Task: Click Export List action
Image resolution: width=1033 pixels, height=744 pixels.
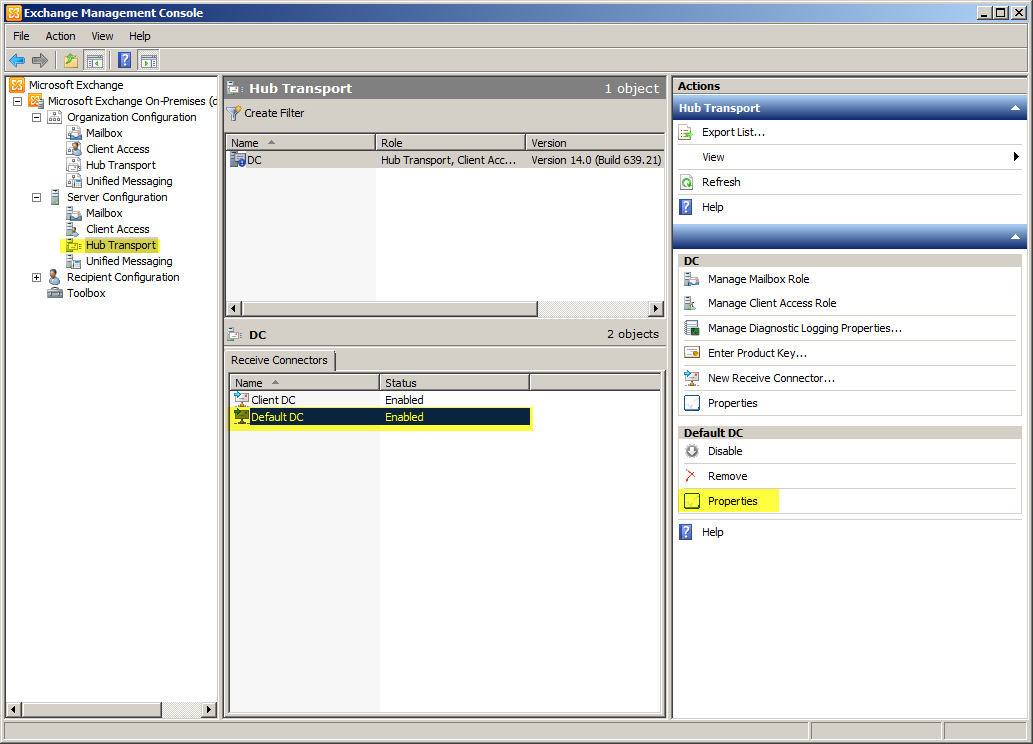Action: pos(733,132)
